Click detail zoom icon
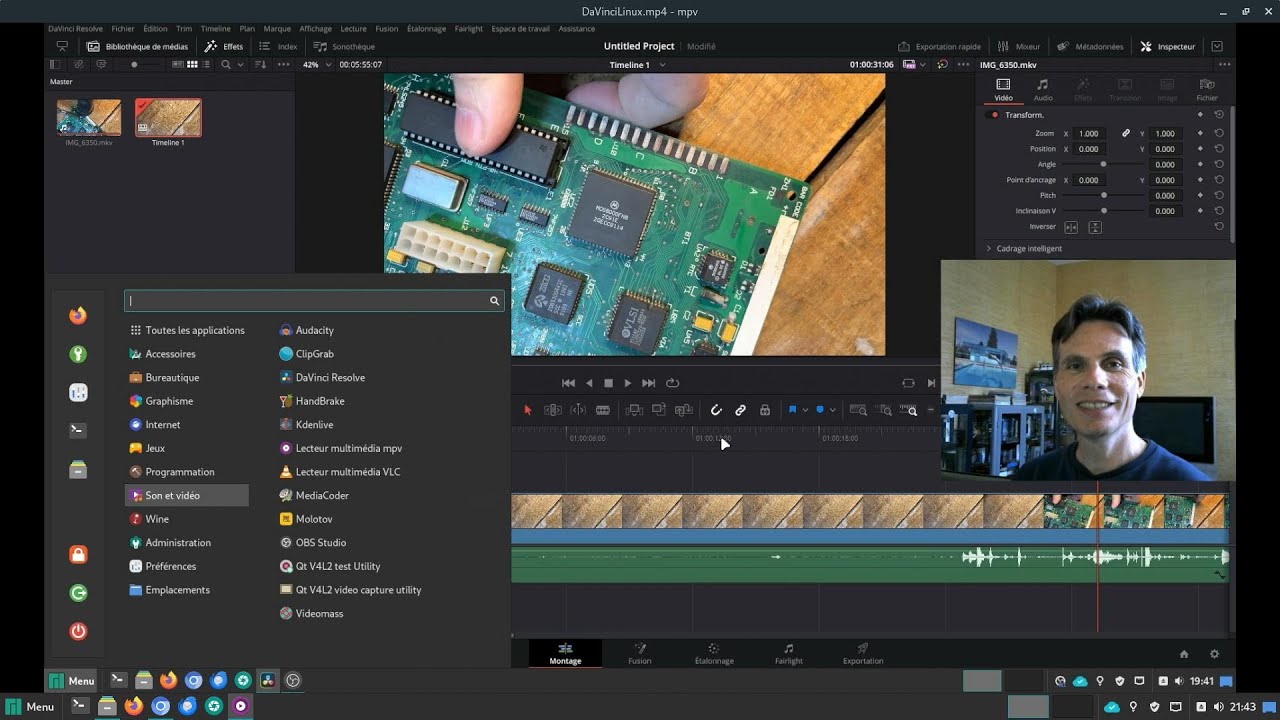This screenshot has width=1280, height=720. pos(884,410)
